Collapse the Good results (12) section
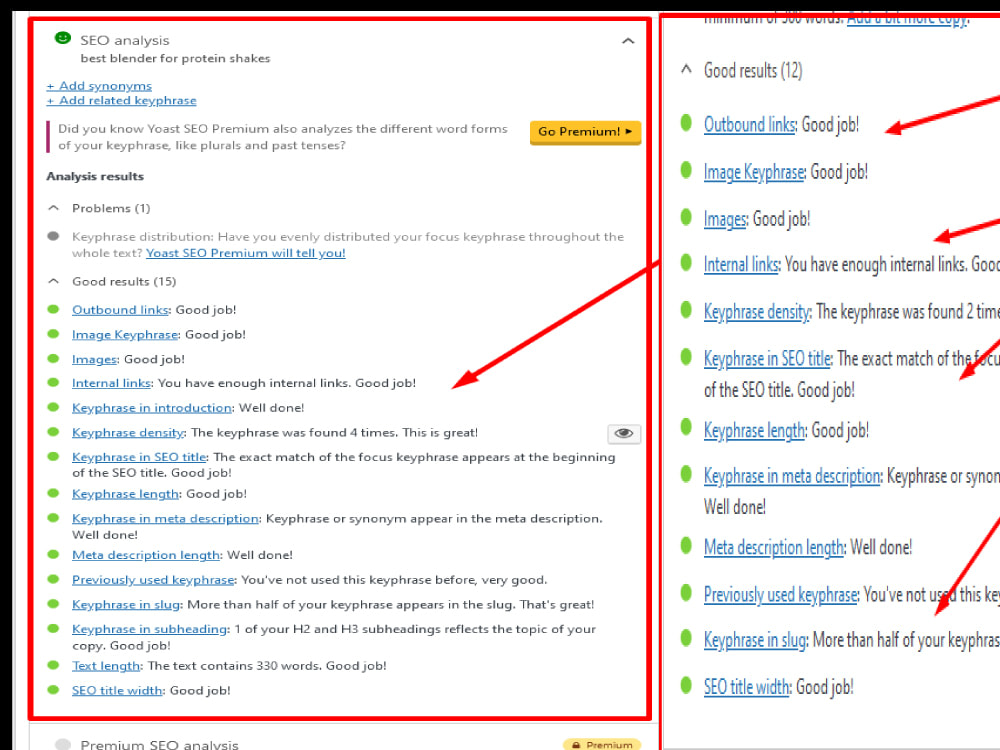Screen dimensions: 1000x750 (686, 69)
